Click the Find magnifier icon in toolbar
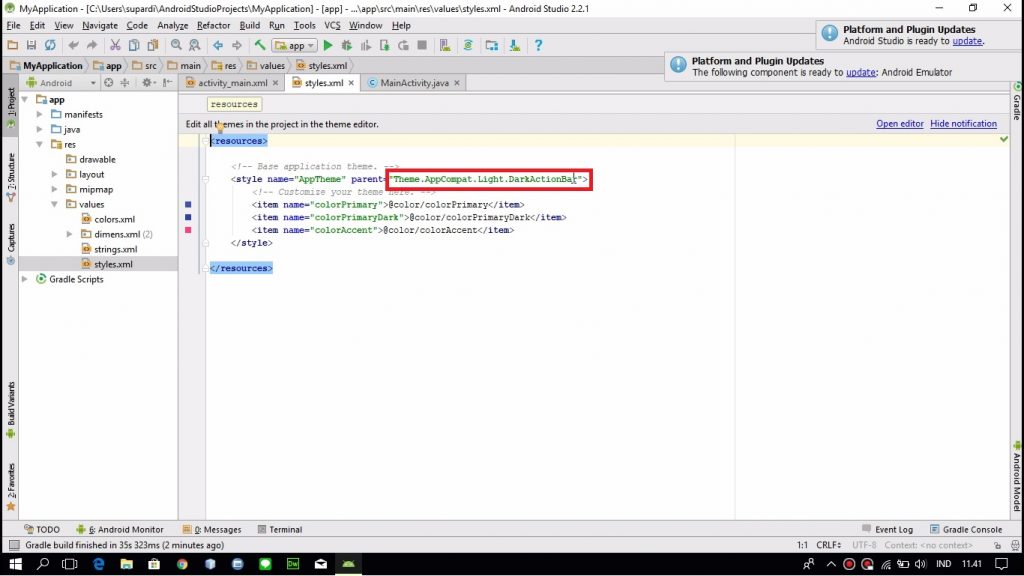The height and width of the screenshot is (576, 1024). pos(176,45)
